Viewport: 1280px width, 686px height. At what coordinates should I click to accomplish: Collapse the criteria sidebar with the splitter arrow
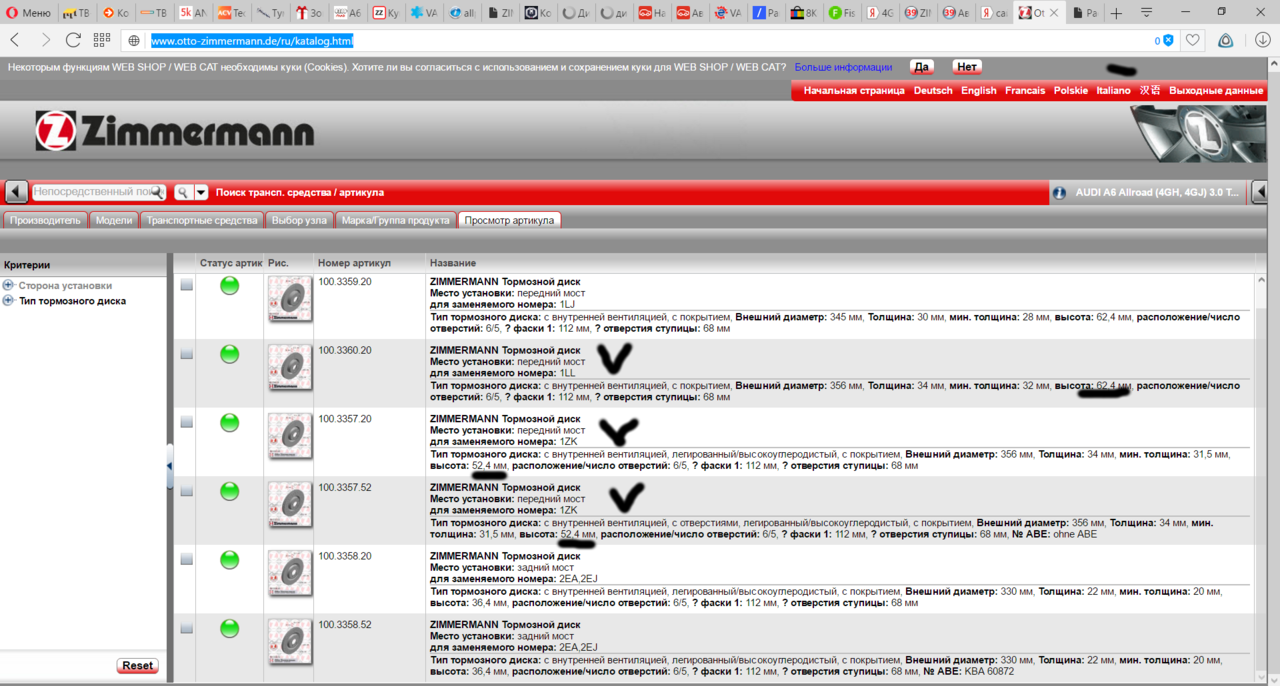(169, 466)
